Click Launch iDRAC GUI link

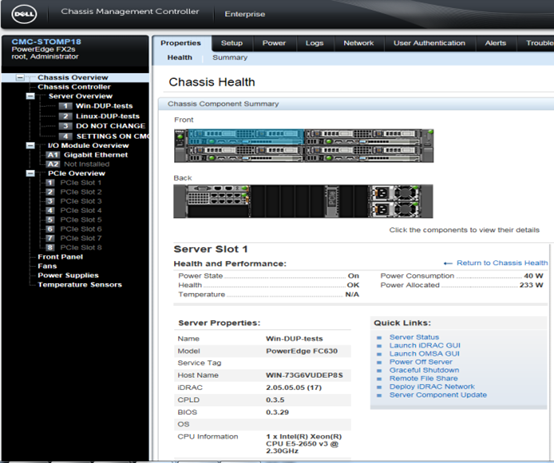pyautogui.click(x=425, y=346)
